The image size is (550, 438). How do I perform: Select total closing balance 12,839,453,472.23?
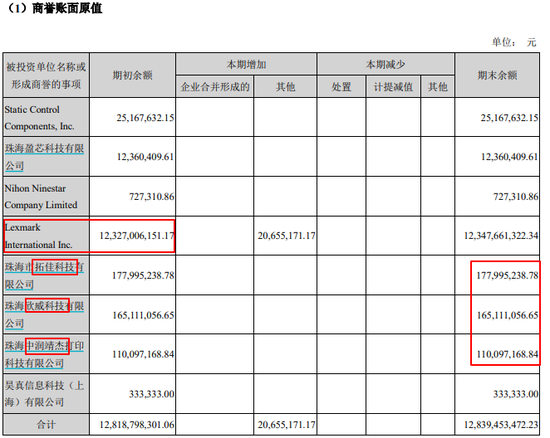click(x=501, y=425)
